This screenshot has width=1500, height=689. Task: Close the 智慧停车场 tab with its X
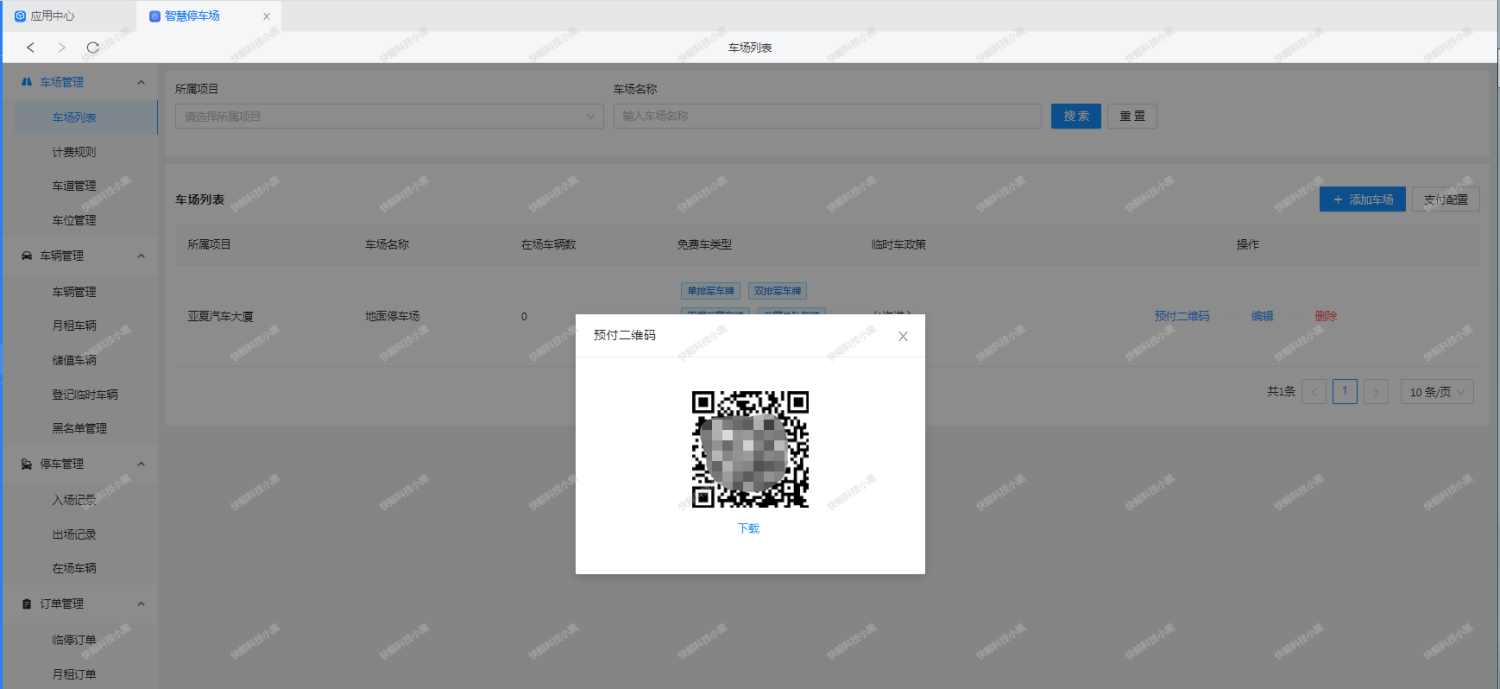point(266,17)
